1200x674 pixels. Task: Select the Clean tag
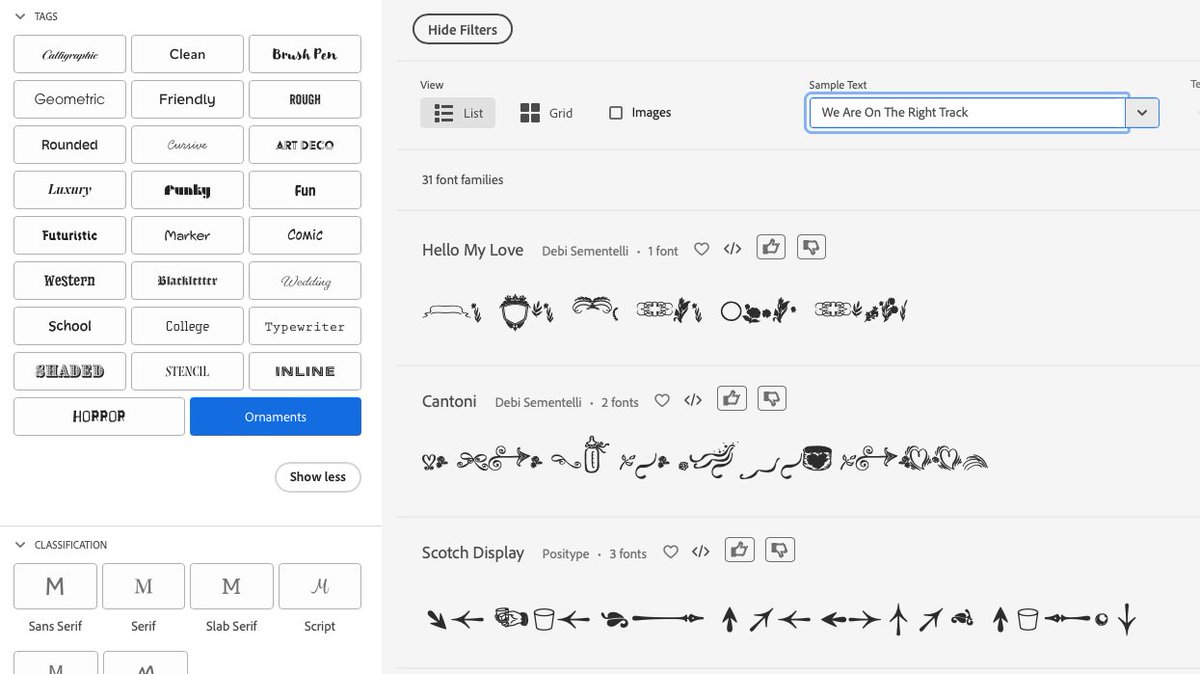pyautogui.click(x=187, y=55)
